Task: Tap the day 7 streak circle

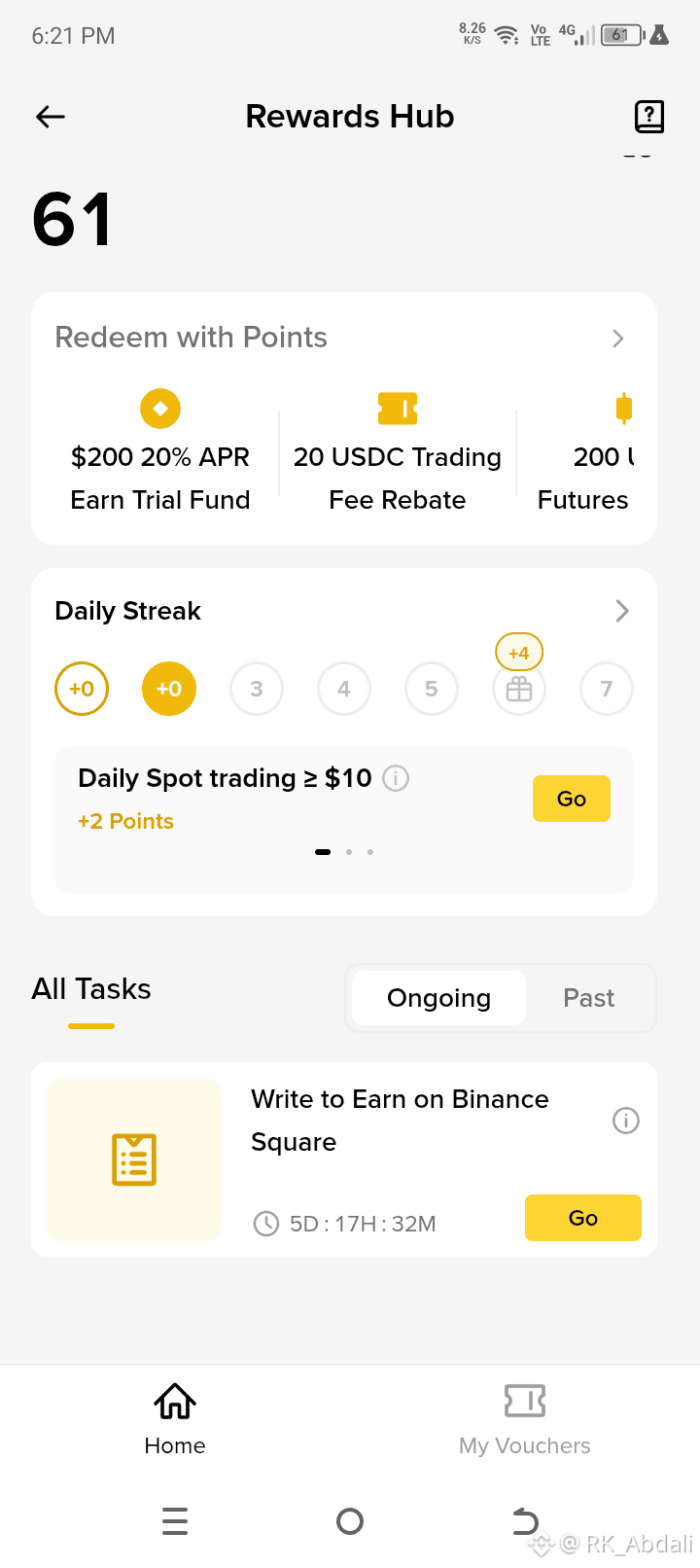Action: 607,689
